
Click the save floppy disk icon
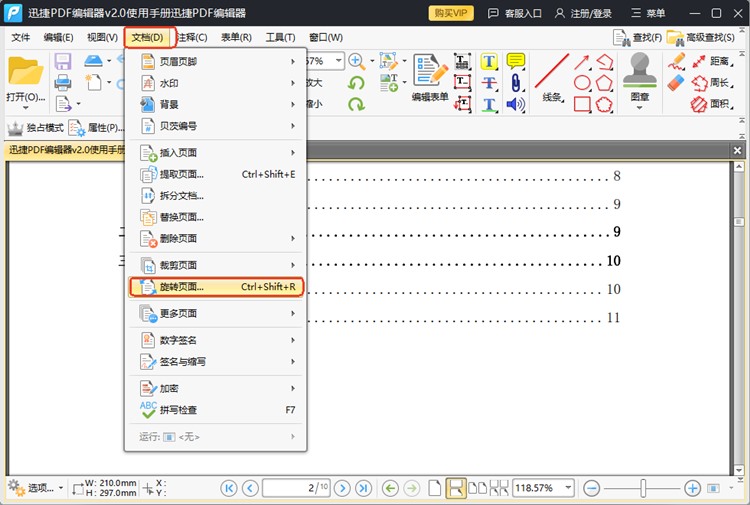tap(63, 61)
